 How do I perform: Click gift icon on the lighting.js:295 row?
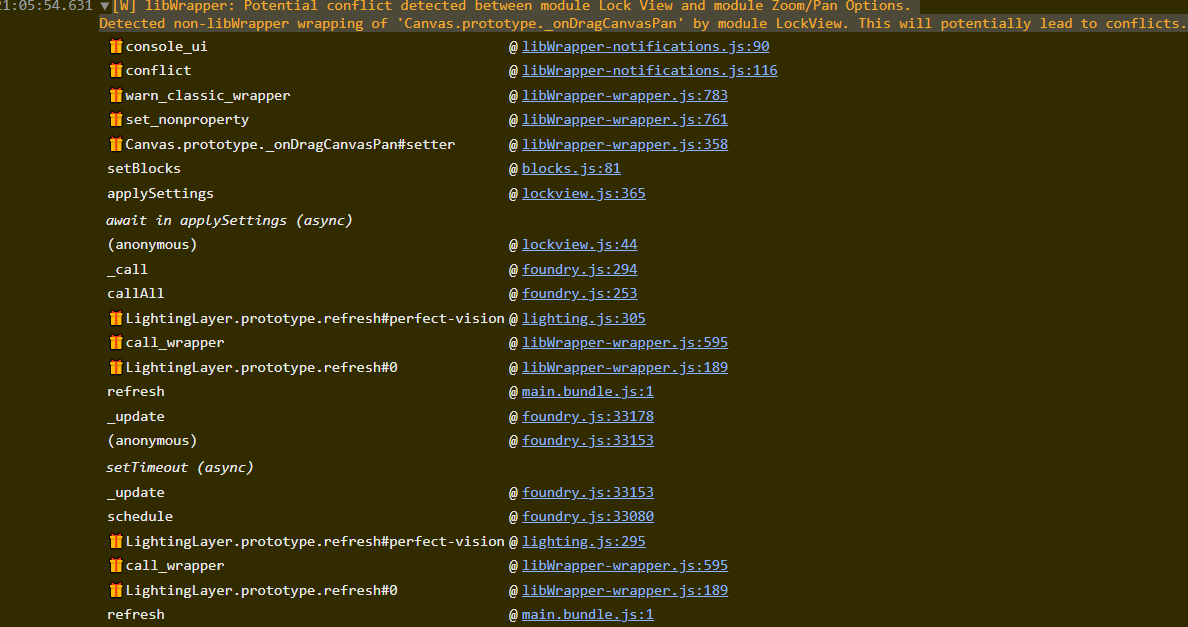(x=116, y=541)
